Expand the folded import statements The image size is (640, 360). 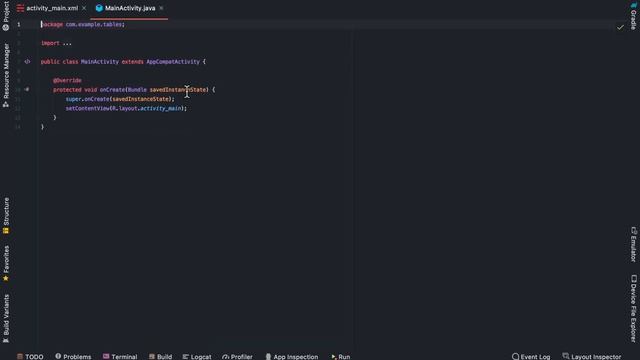pos(67,43)
